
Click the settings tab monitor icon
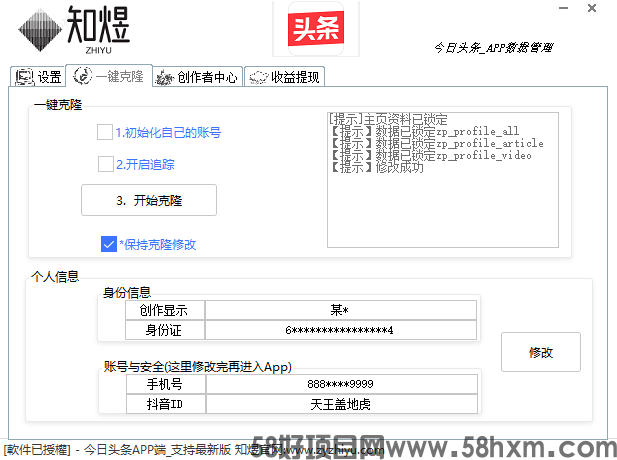coord(24,77)
